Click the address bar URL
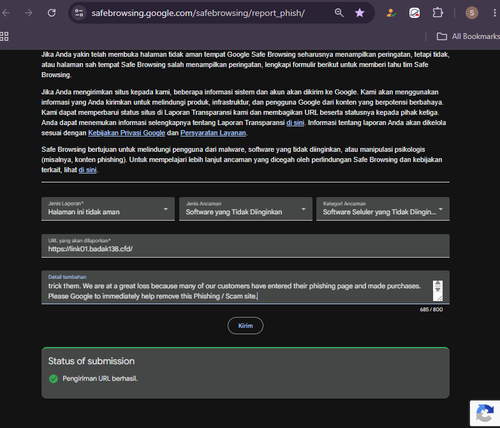Viewport: 500px width, 428px height. tap(198, 13)
